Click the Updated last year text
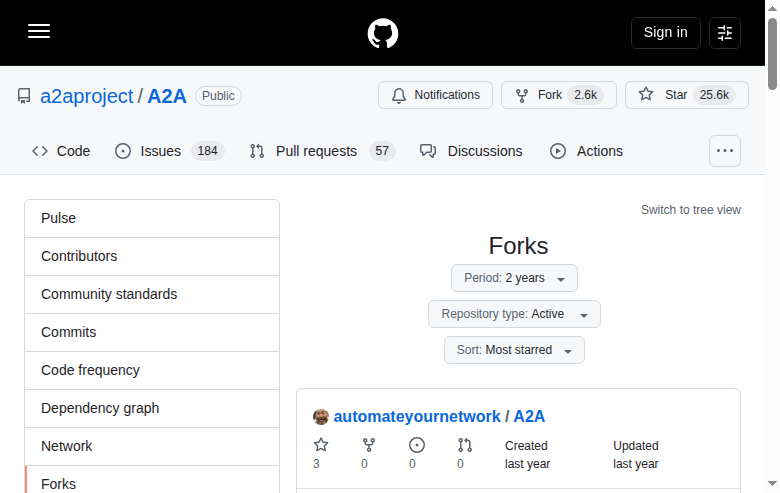780x493 pixels. tap(636, 455)
